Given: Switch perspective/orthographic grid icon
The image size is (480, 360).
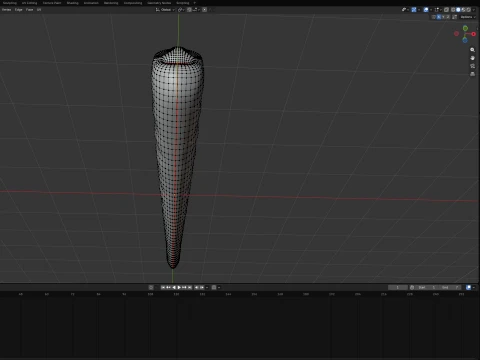Looking at the screenshot, I should pos(472,74).
